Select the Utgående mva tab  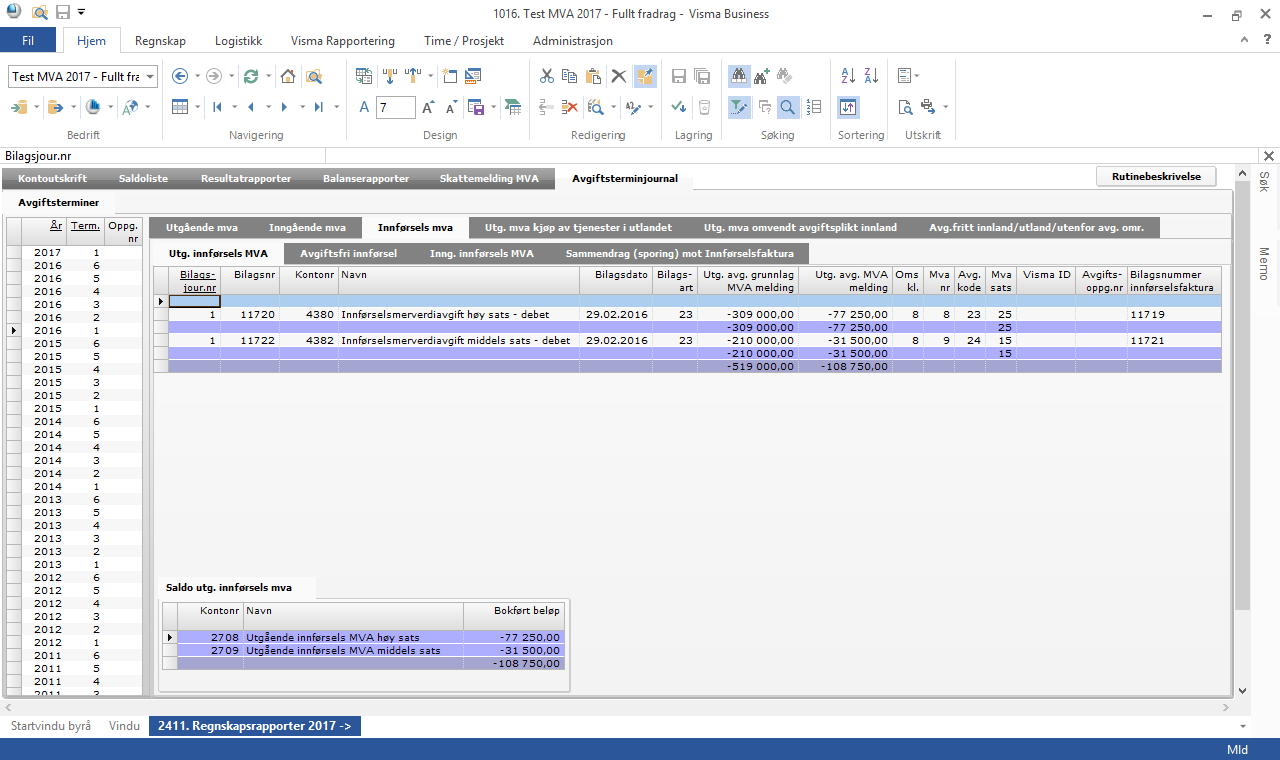click(201, 228)
